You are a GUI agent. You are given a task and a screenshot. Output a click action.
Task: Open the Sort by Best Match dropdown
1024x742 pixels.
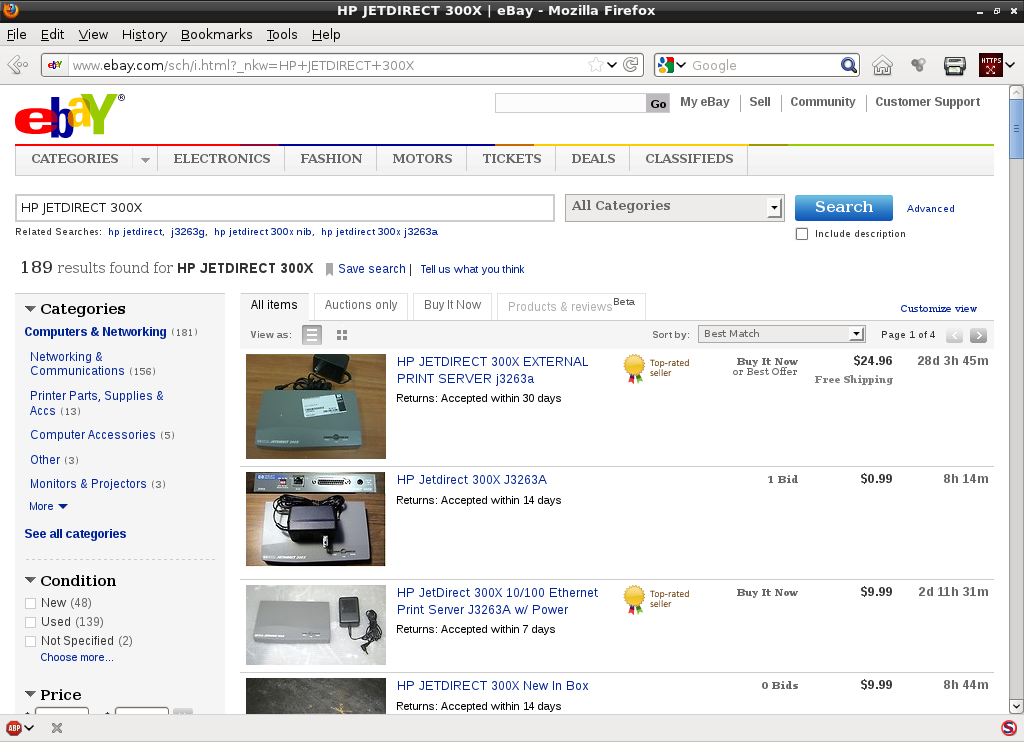point(782,334)
